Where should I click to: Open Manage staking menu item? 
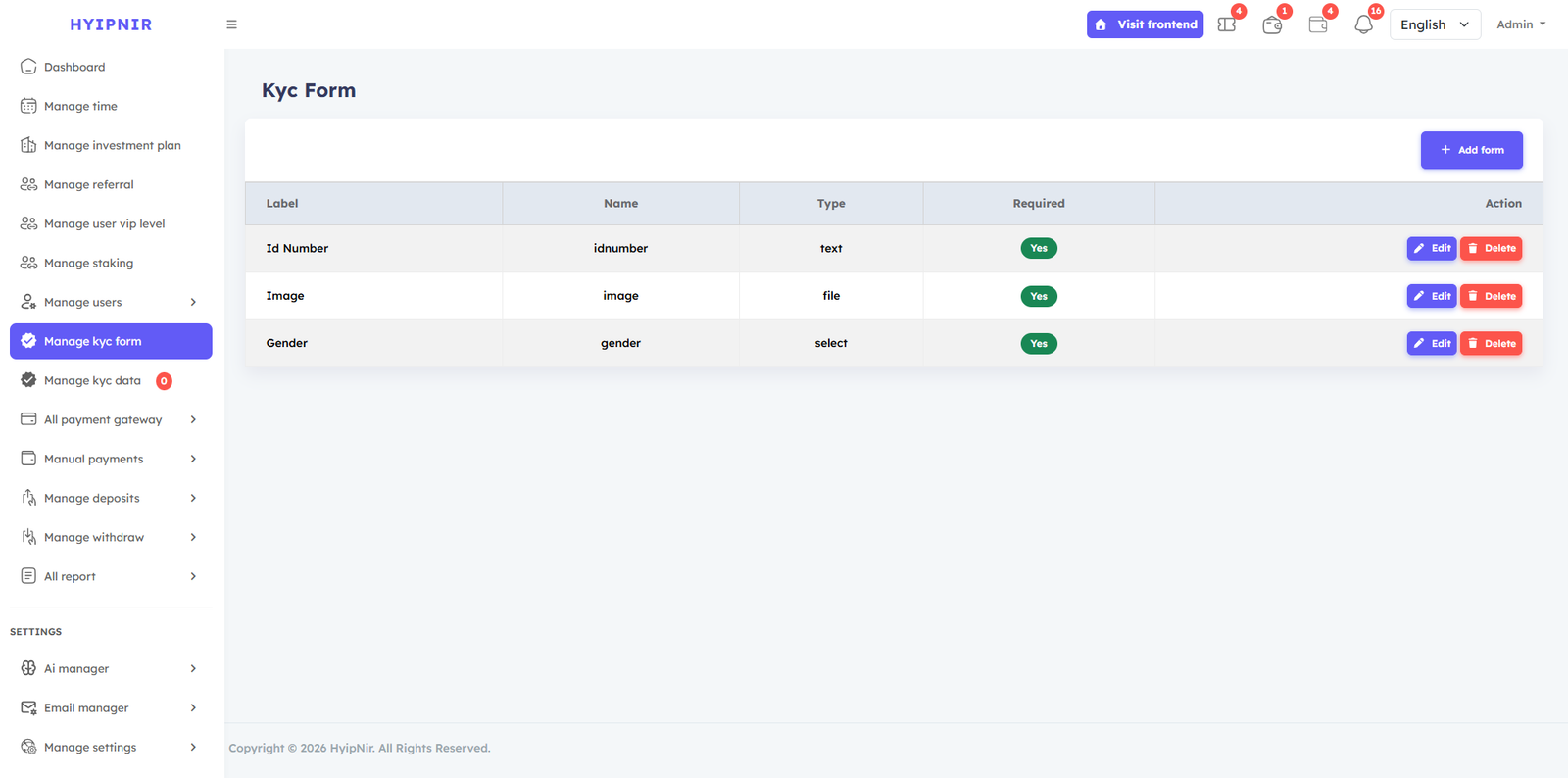(111, 263)
